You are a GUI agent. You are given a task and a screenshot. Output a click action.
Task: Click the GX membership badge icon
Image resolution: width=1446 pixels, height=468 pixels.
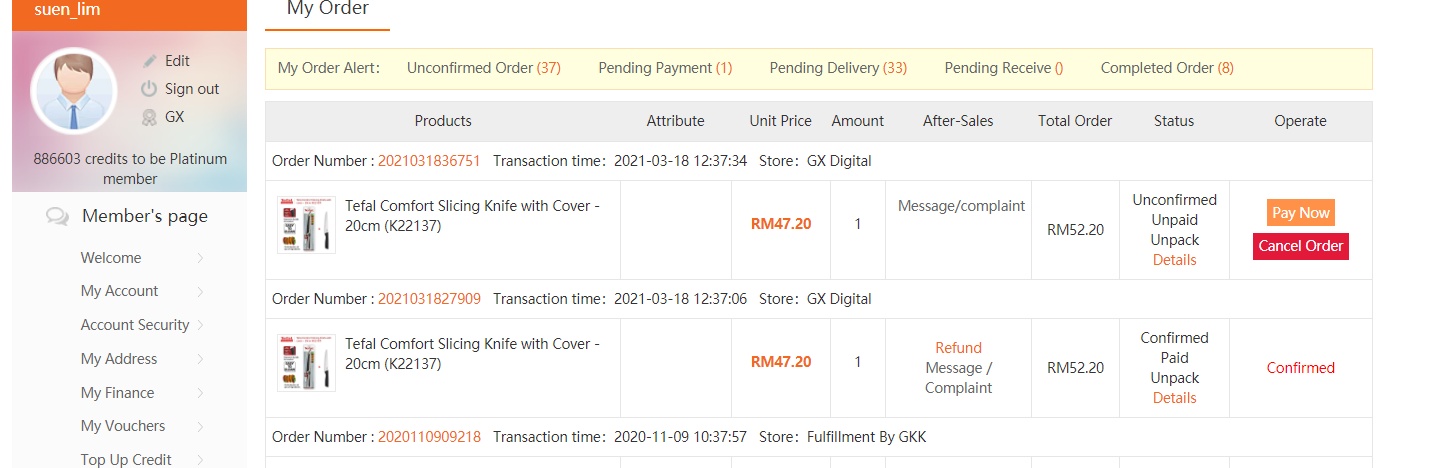click(150, 117)
